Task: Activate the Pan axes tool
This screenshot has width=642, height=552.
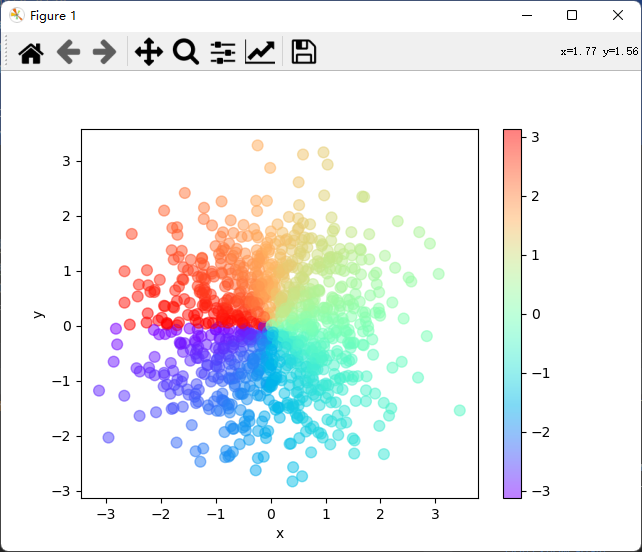Action: pos(149,52)
